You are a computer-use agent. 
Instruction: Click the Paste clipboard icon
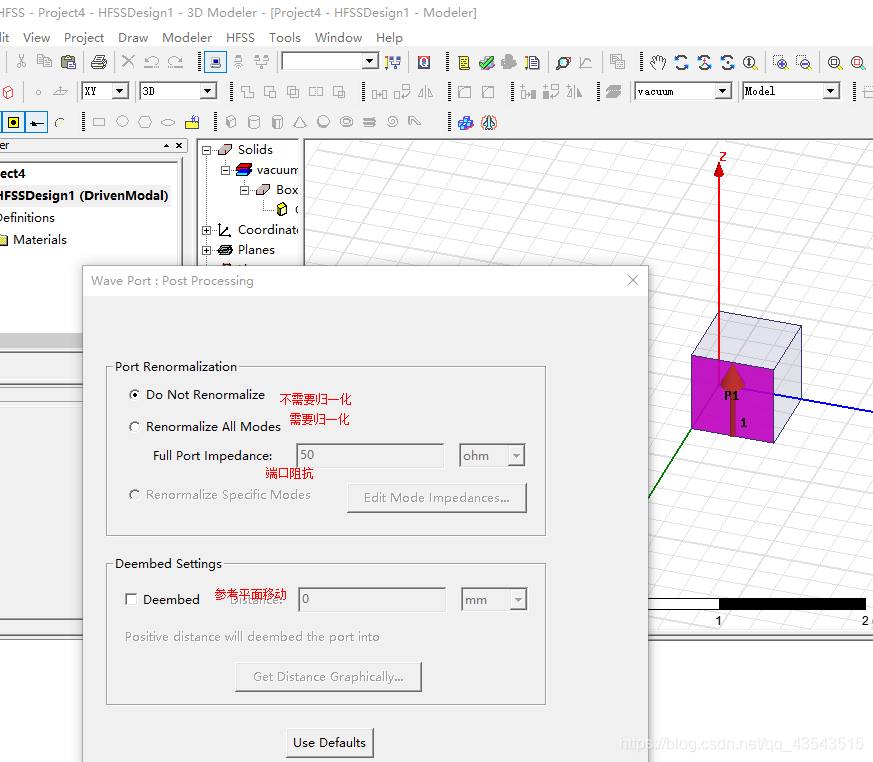[68, 61]
